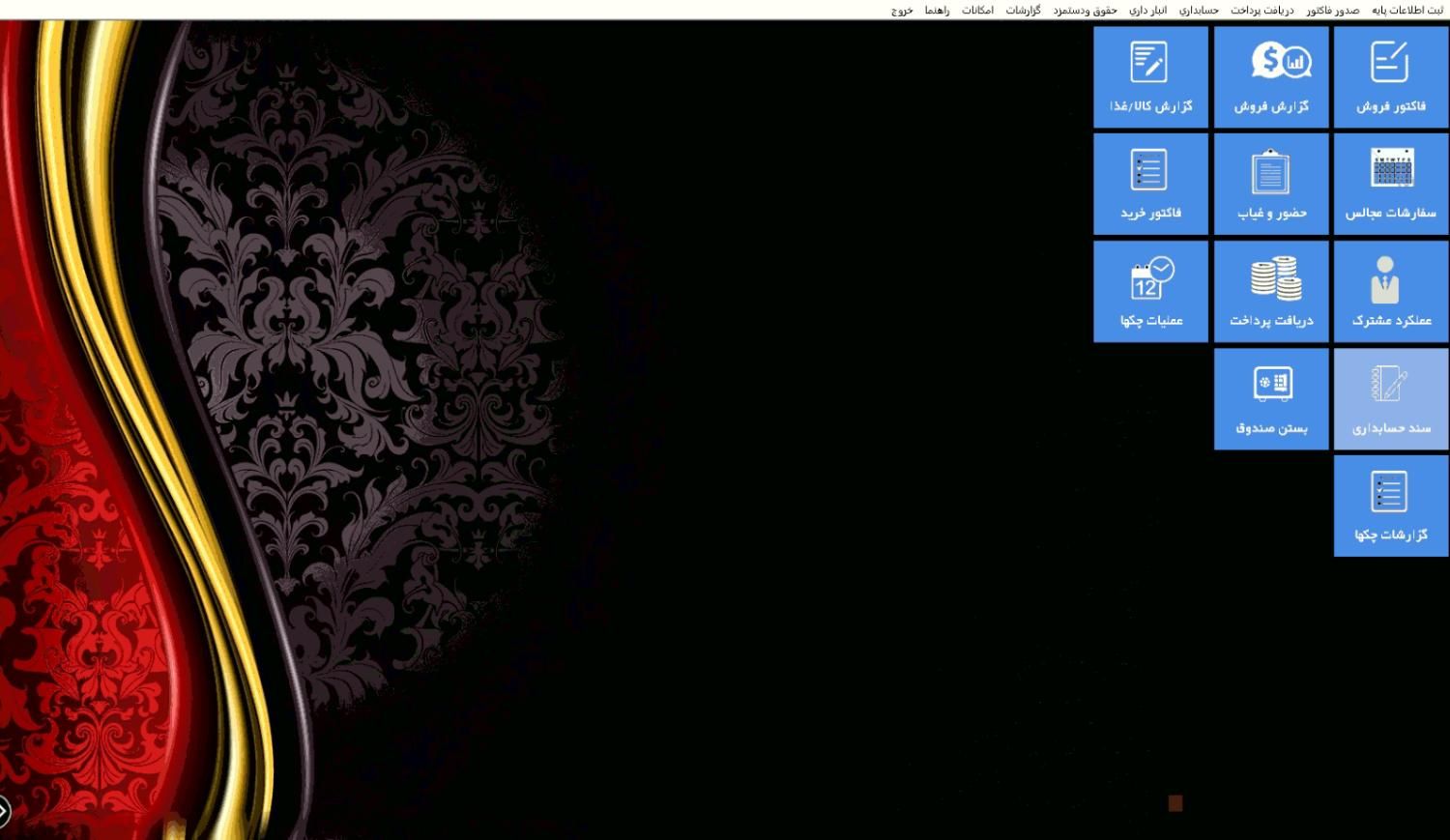Expand the حقوق ودستمزد (payroll) menu
Viewport: 1450px width, 840px height.
1085,11
